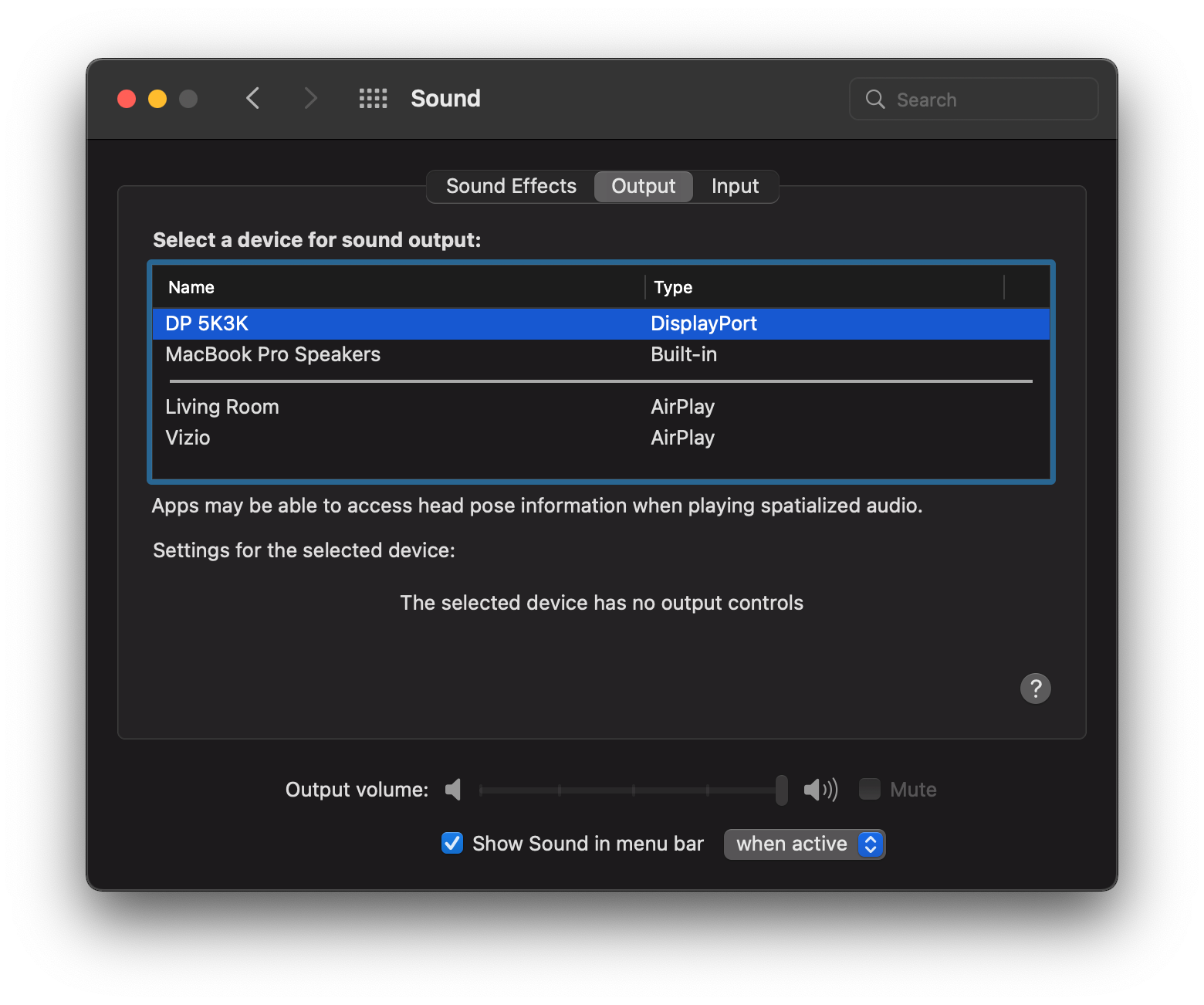Screen dimensions: 1204x1005
Task: Show all preferences grid icon
Action: pyautogui.click(x=374, y=98)
